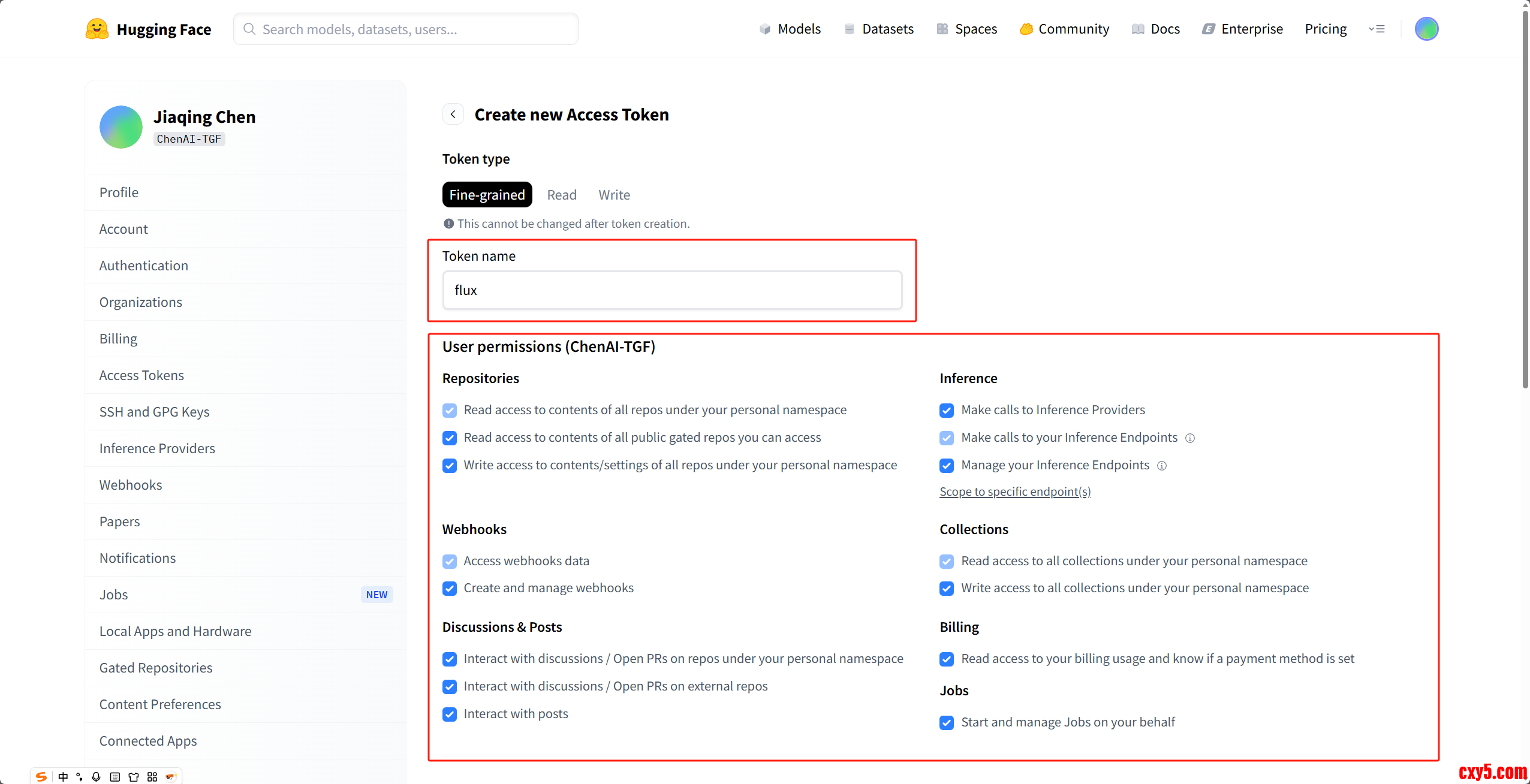
Task: Expand the more menu next to Pricing
Action: [x=1377, y=29]
